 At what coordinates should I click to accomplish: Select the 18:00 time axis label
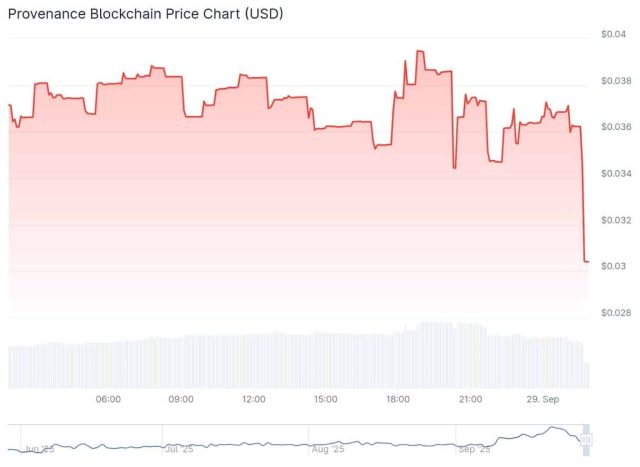(398, 400)
